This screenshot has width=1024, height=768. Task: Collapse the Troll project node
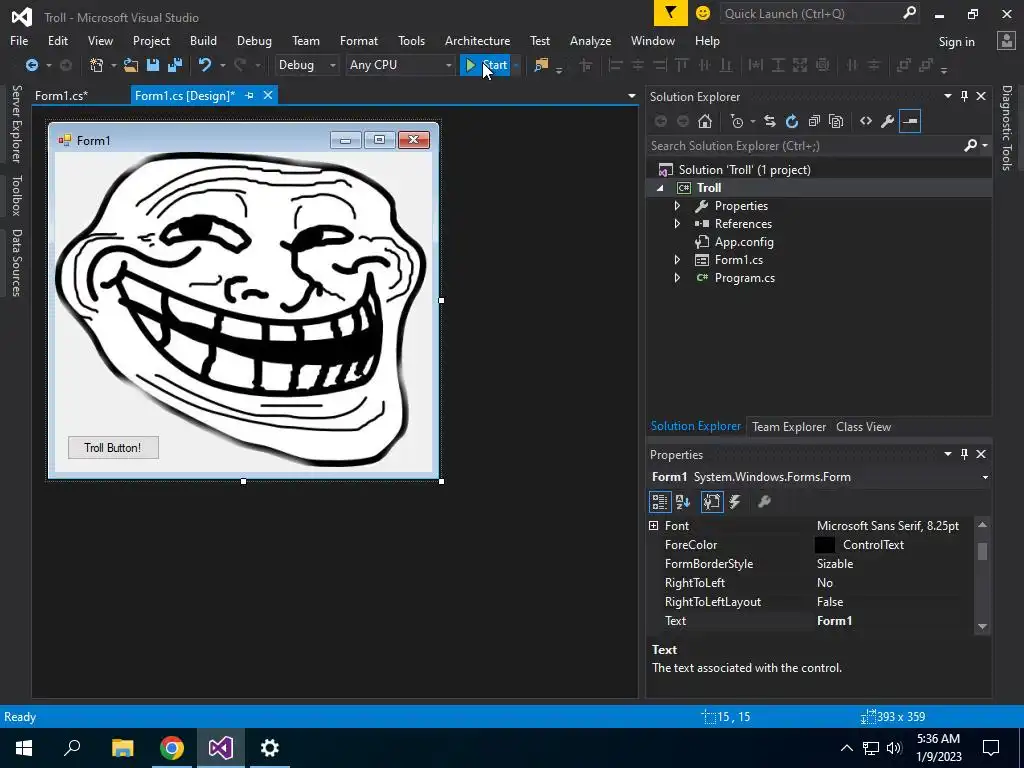pyautogui.click(x=660, y=188)
